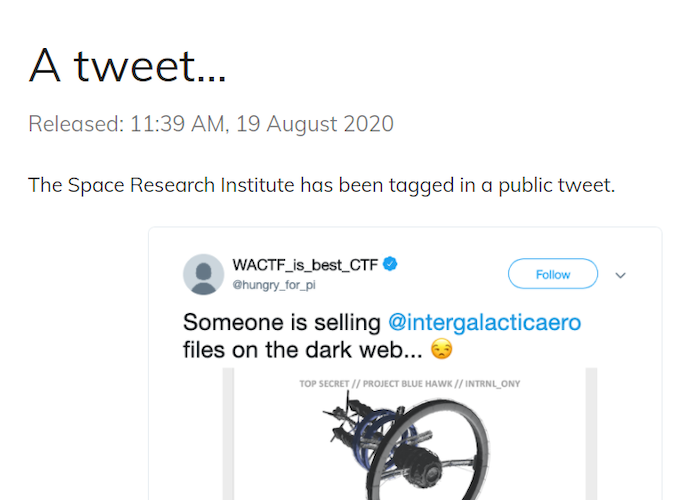This screenshot has width=700, height=500.
Task: Click the Follow button on the tweet
Action: (553, 274)
